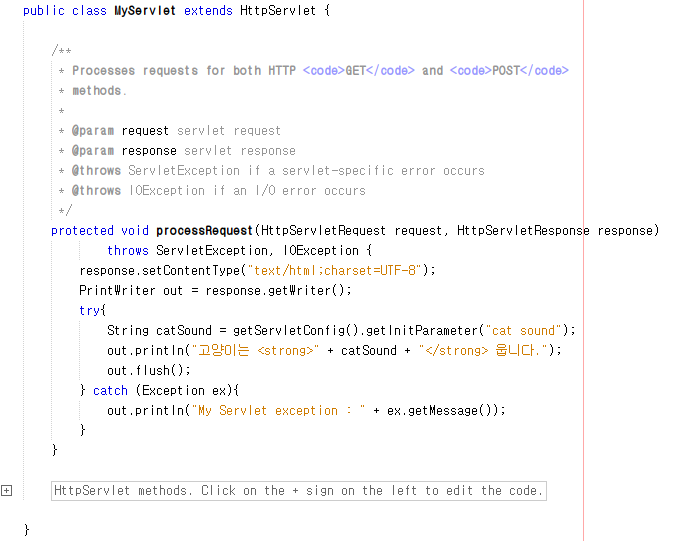This screenshot has width=695, height=546.
Task: Click the ex.getMessage() call
Action: point(442,410)
